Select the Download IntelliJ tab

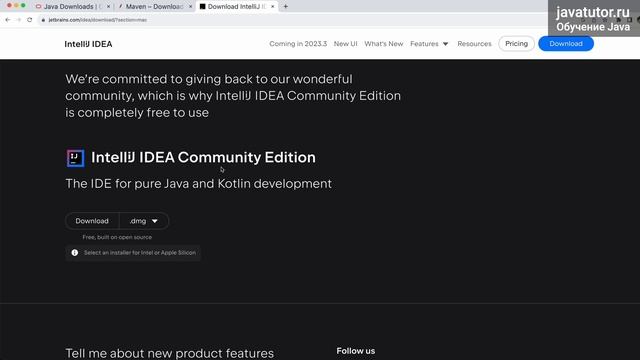pyautogui.click(x=236, y=7)
